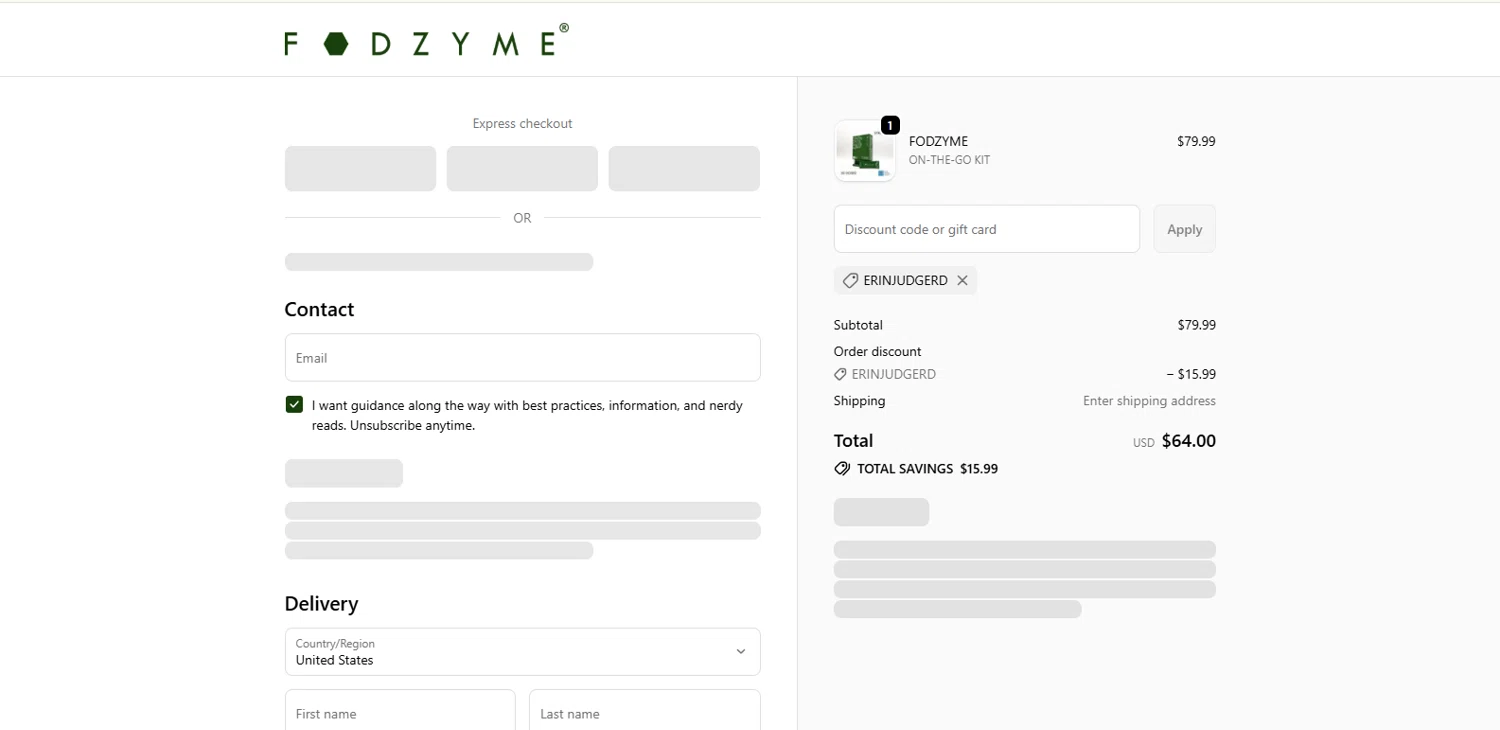Click the first express checkout button placeholder
The image size is (1500, 730).
point(360,169)
